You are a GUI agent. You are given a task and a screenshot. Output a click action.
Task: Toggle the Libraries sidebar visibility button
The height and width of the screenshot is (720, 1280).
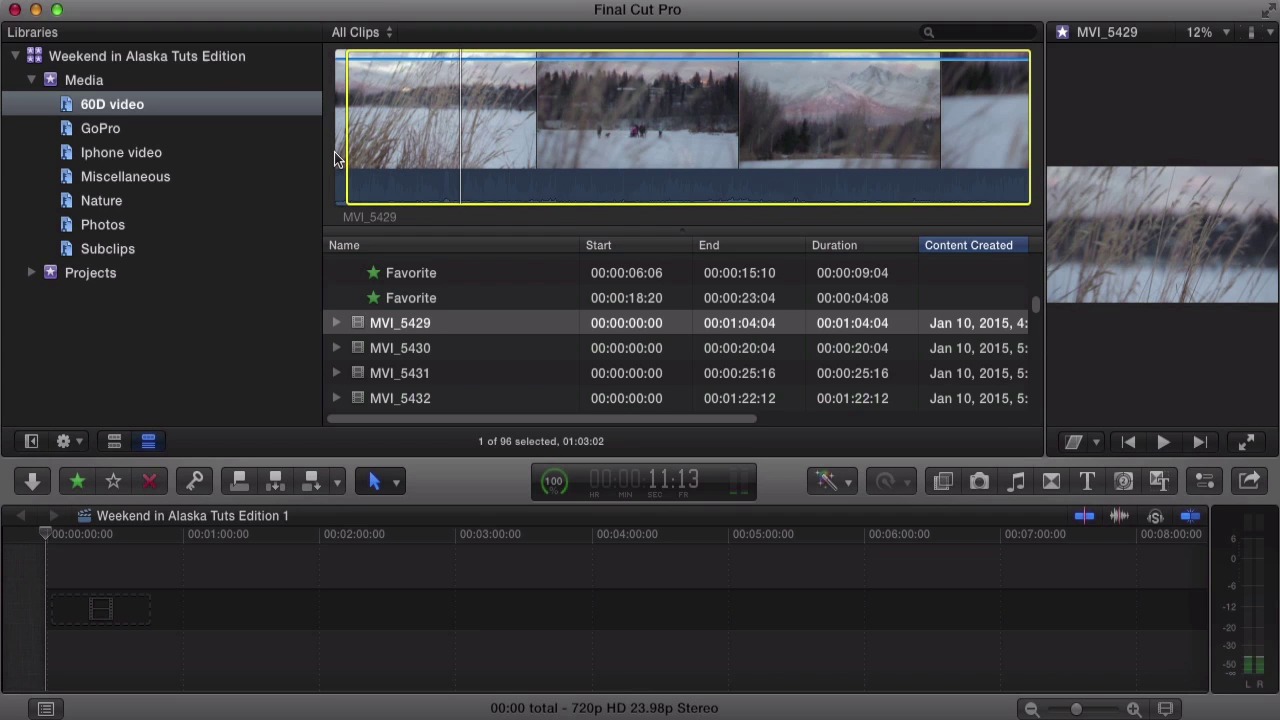coord(31,441)
